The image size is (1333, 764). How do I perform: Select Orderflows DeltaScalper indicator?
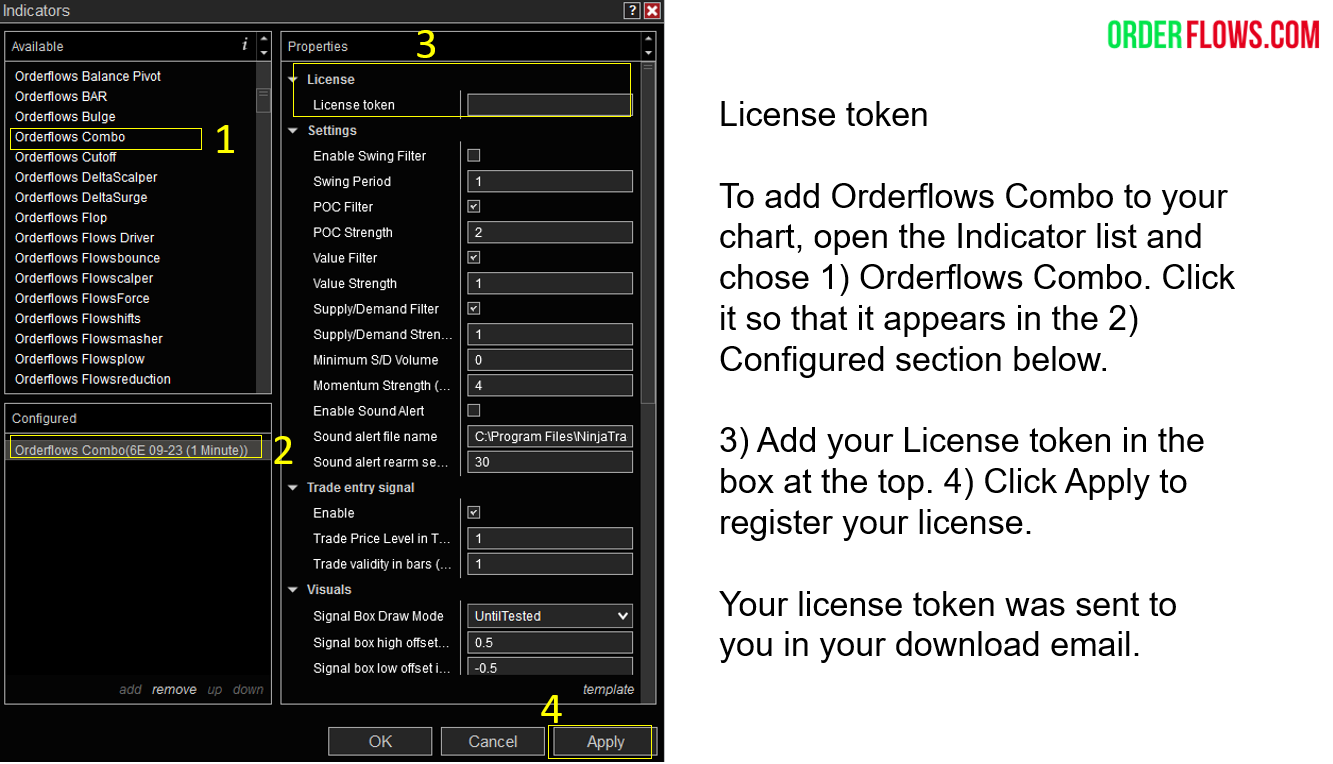pos(86,177)
